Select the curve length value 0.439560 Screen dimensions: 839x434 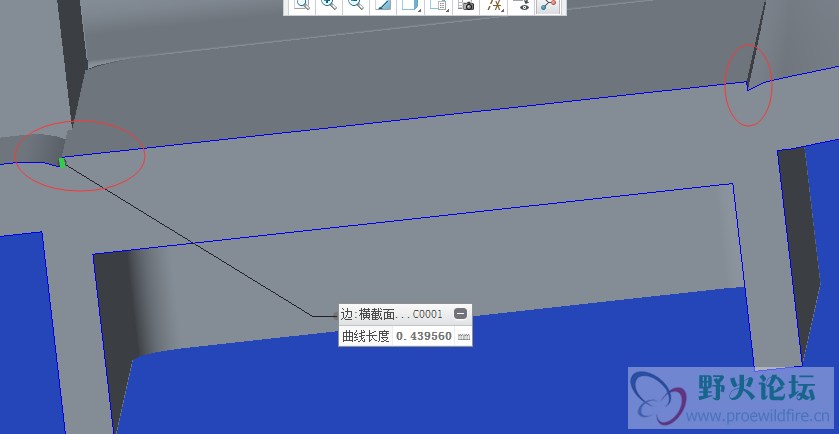[x=424, y=337]
